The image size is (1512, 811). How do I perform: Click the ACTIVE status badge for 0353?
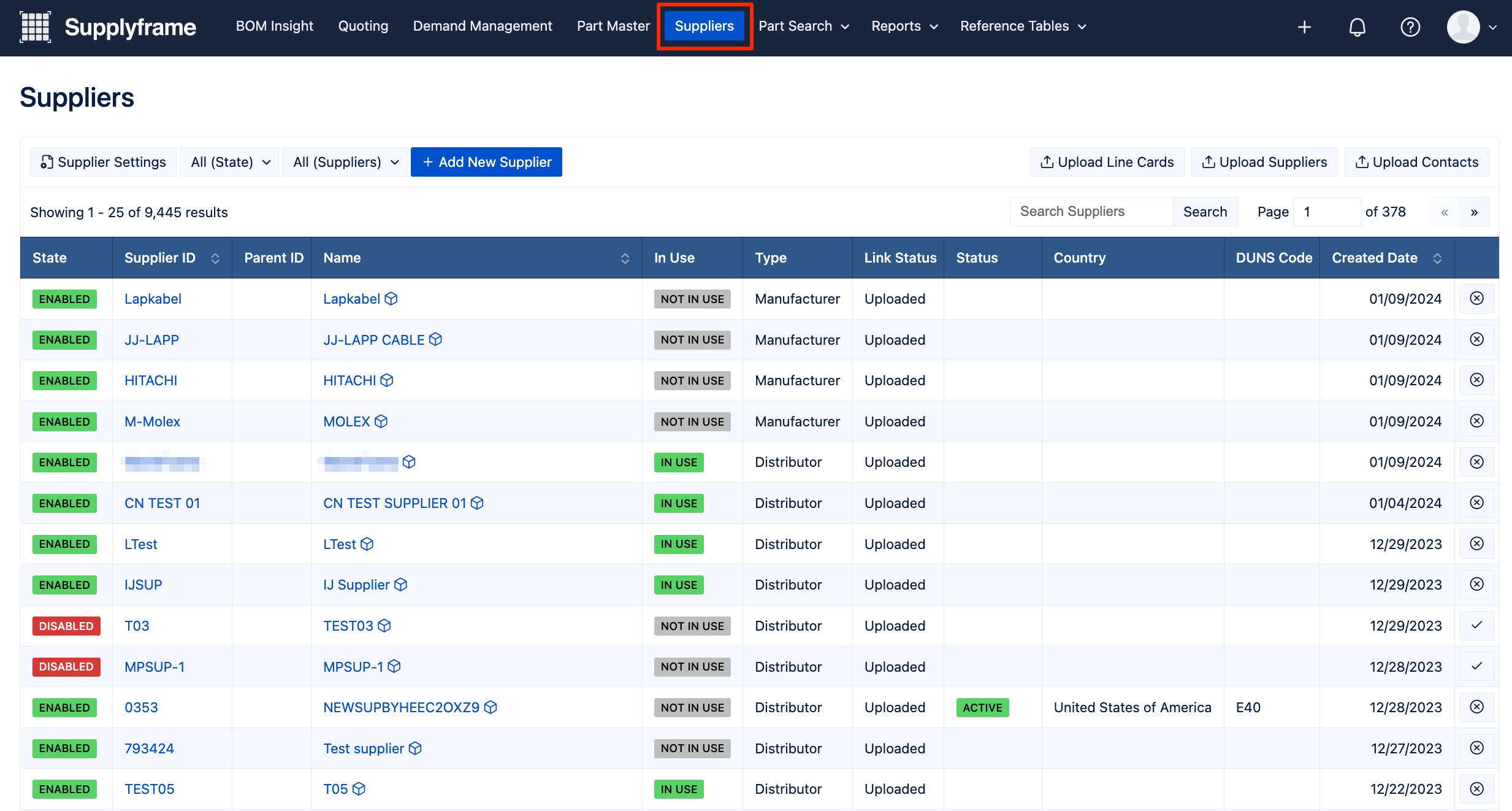(982, 707)
